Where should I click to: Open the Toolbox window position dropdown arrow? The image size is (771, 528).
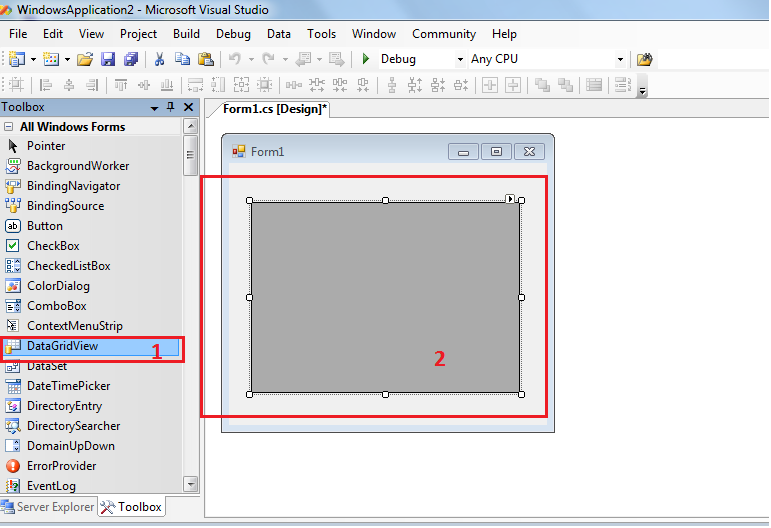[x=155, y=108]
